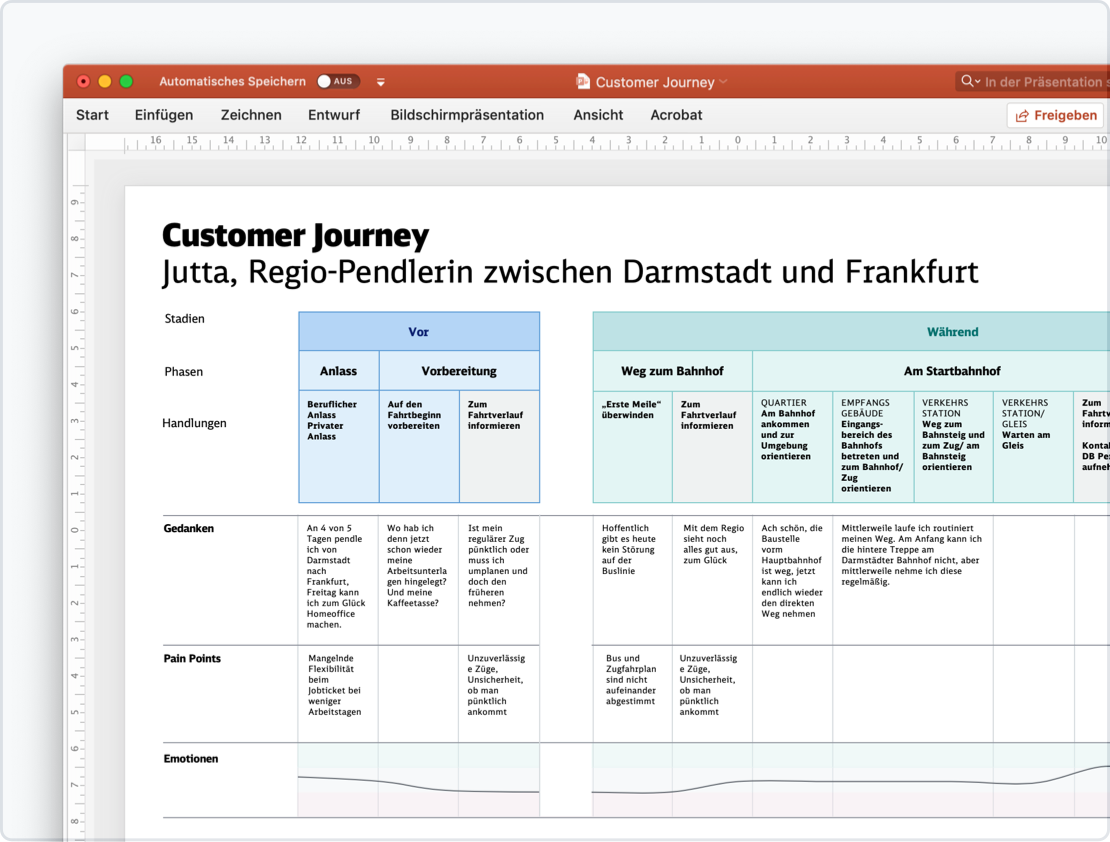Select the Entwurf tab
1110x842 pixels.
334,115
